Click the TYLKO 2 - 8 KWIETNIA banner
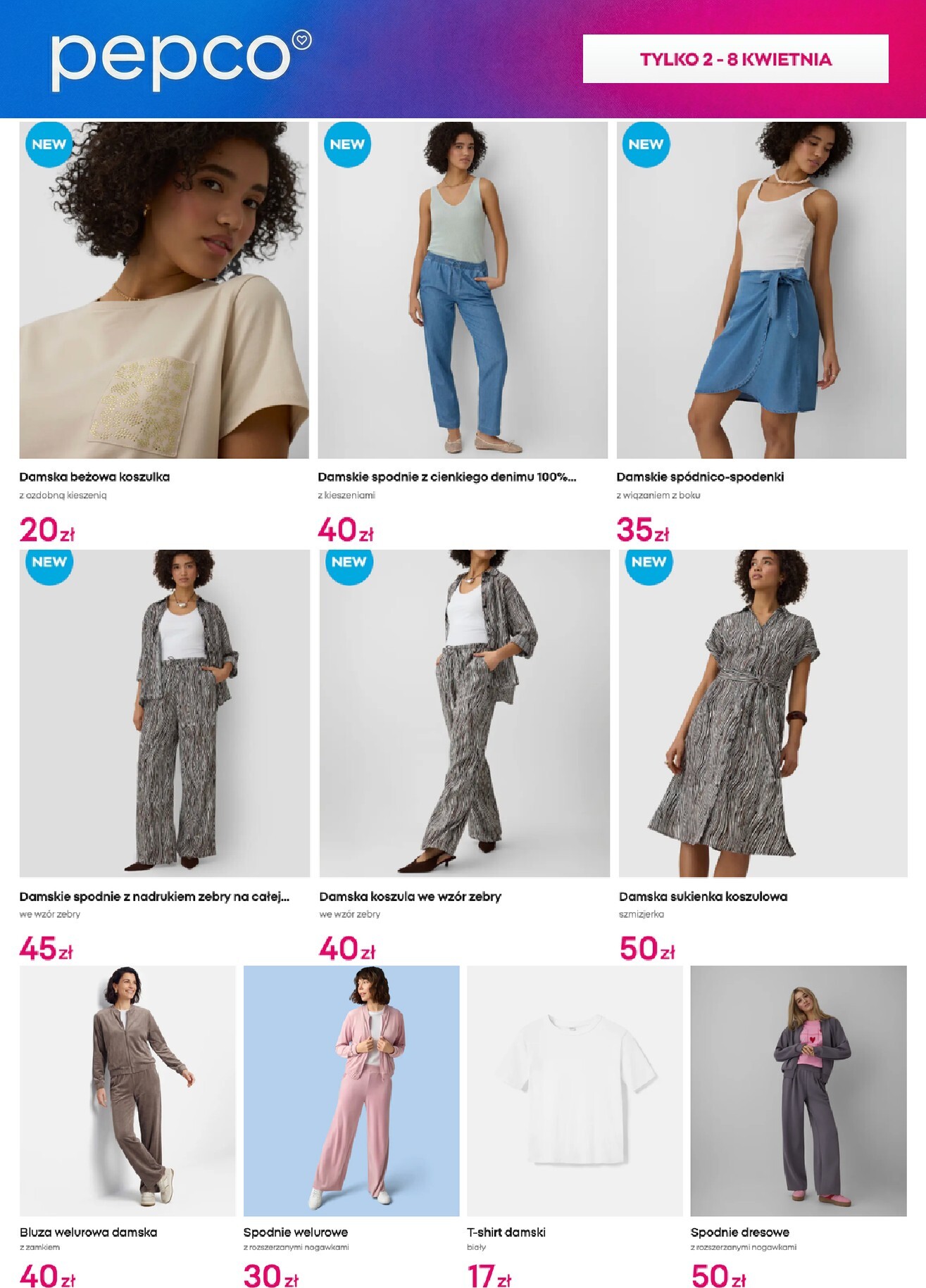Viewport: 926px width, 1288px height. coord(735,59)
